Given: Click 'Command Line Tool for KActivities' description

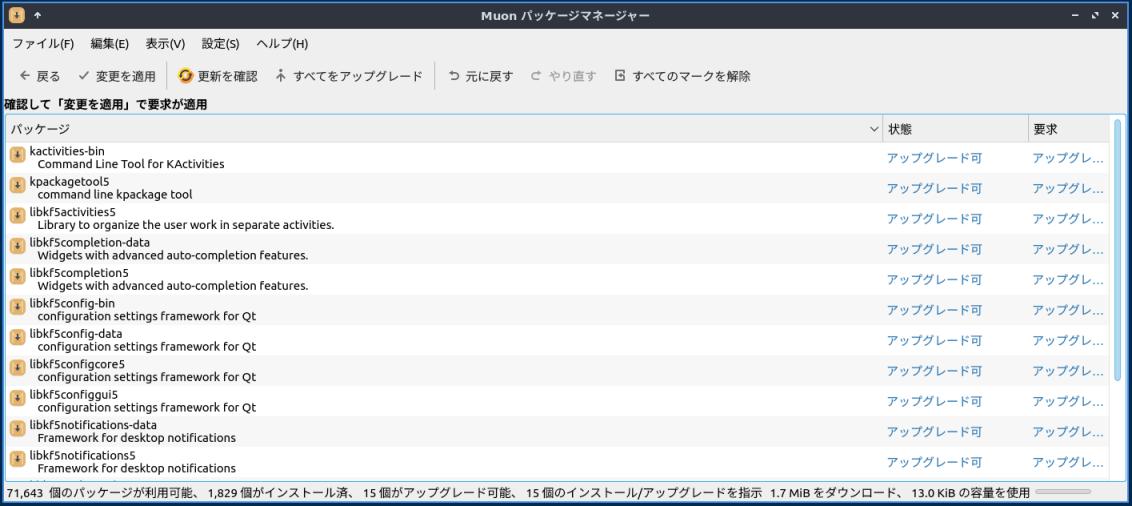Looking at the screenshot, I should click(x=131, y=164).
